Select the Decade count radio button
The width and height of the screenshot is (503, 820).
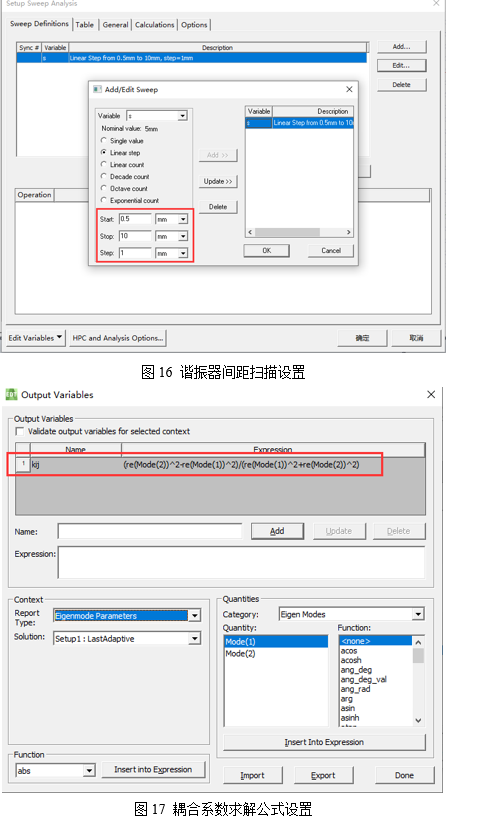tap(104, 176)
